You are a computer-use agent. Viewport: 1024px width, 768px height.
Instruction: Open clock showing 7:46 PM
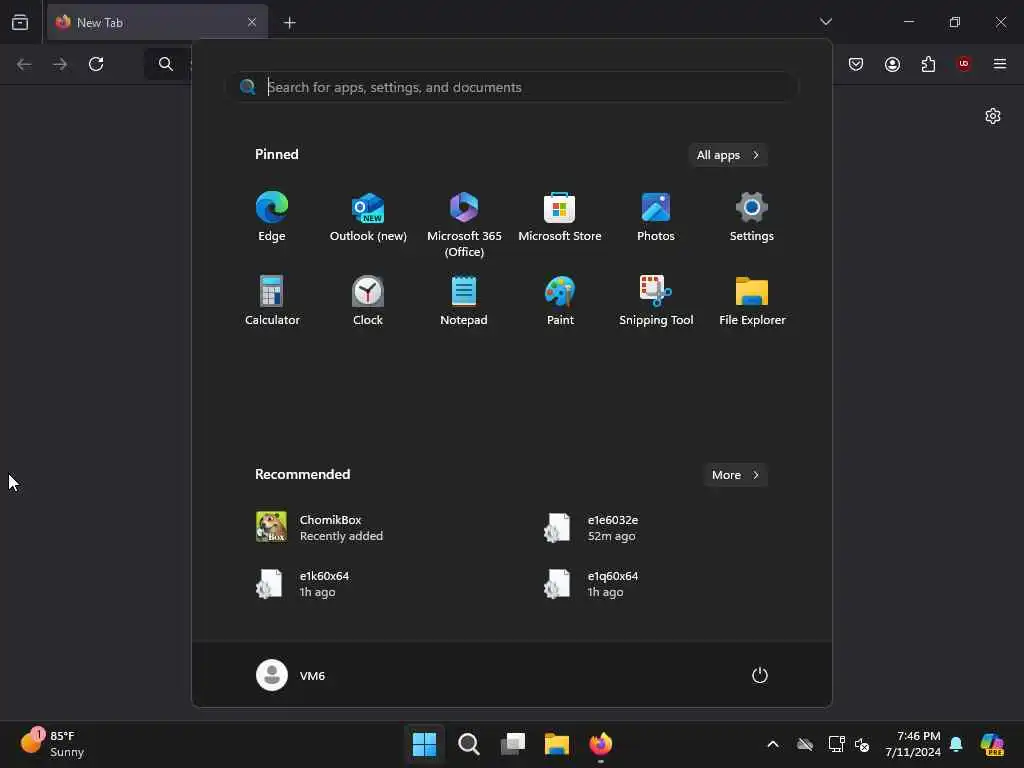coord(913,744)
